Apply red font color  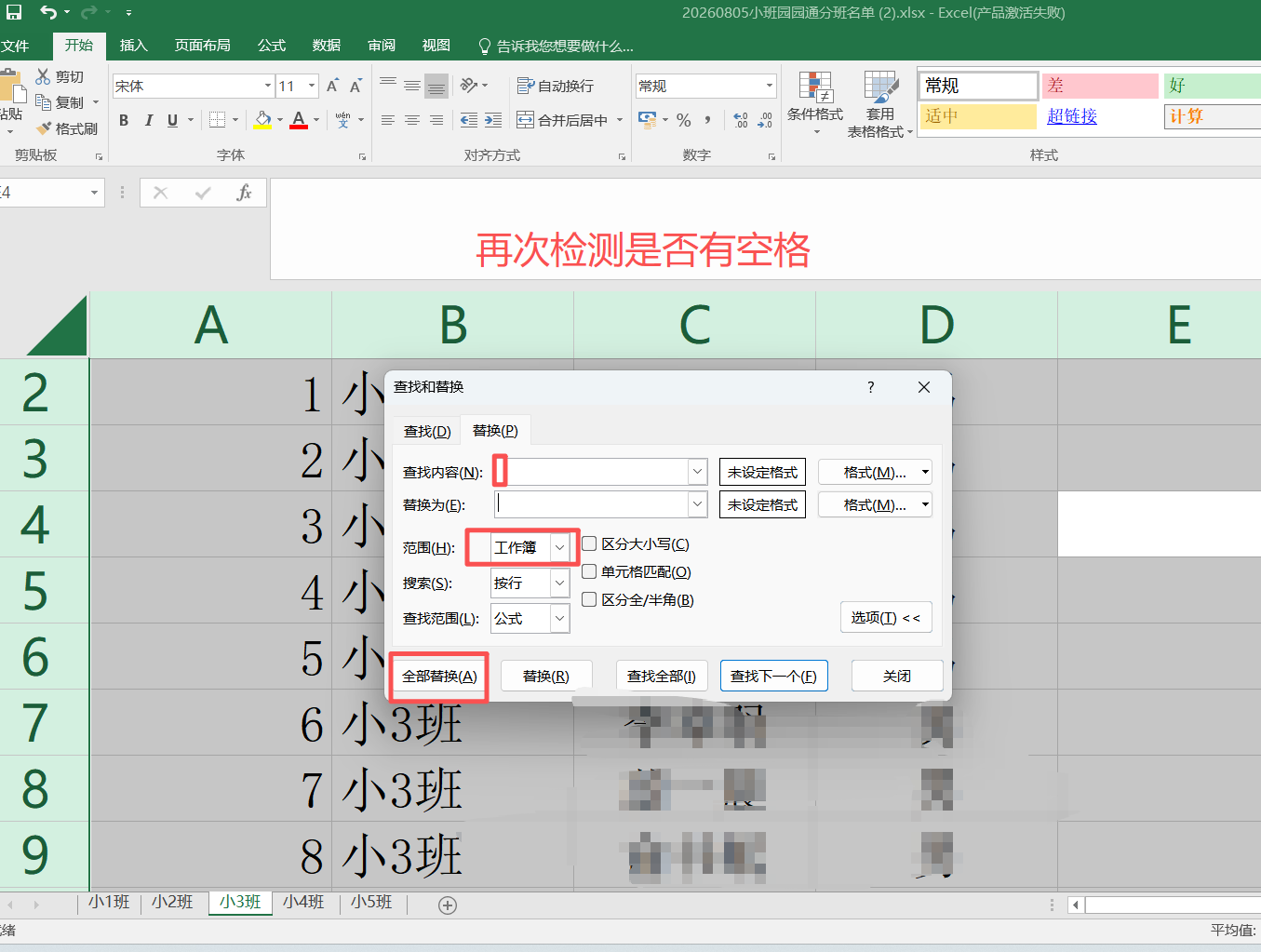[x=299, y=120]
